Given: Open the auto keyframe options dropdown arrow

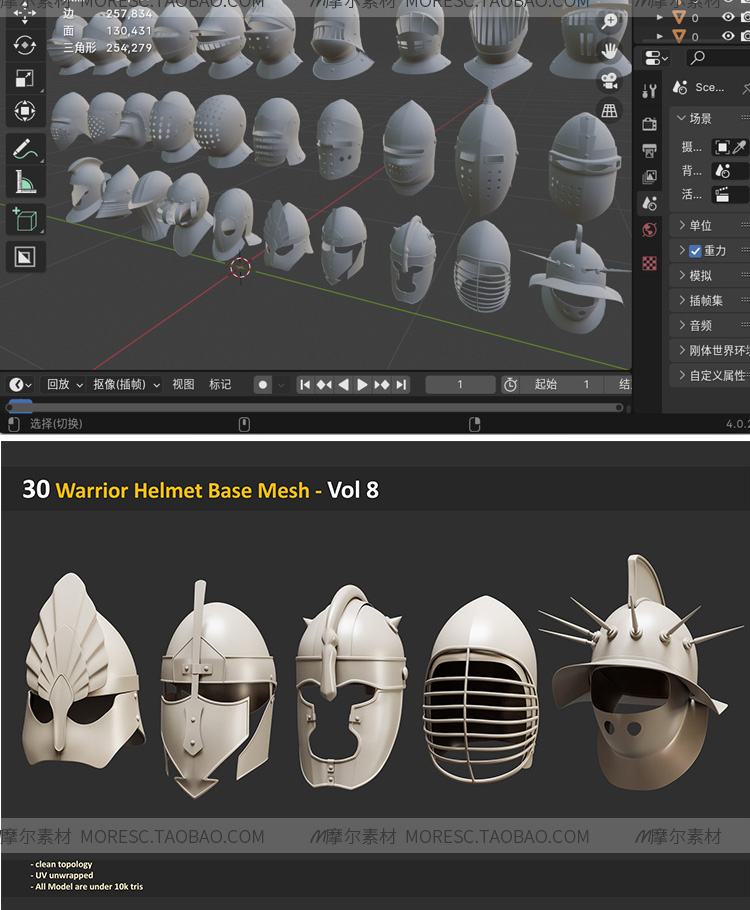Looking at the screenshot, I should 282,384.
